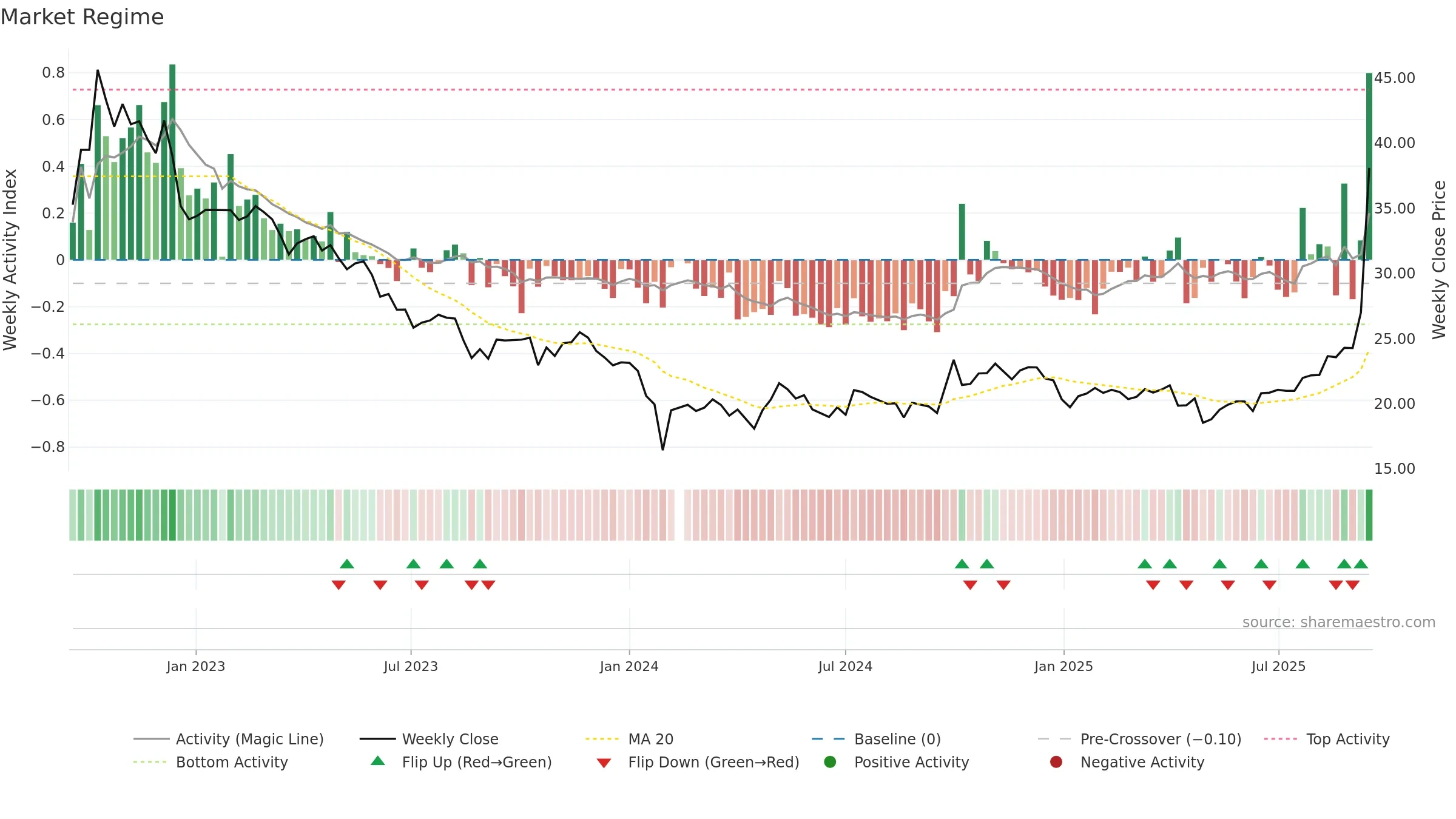Click the last flip-down triangle at far right
Screen dimensions: 1456x819
point(1352,585)
